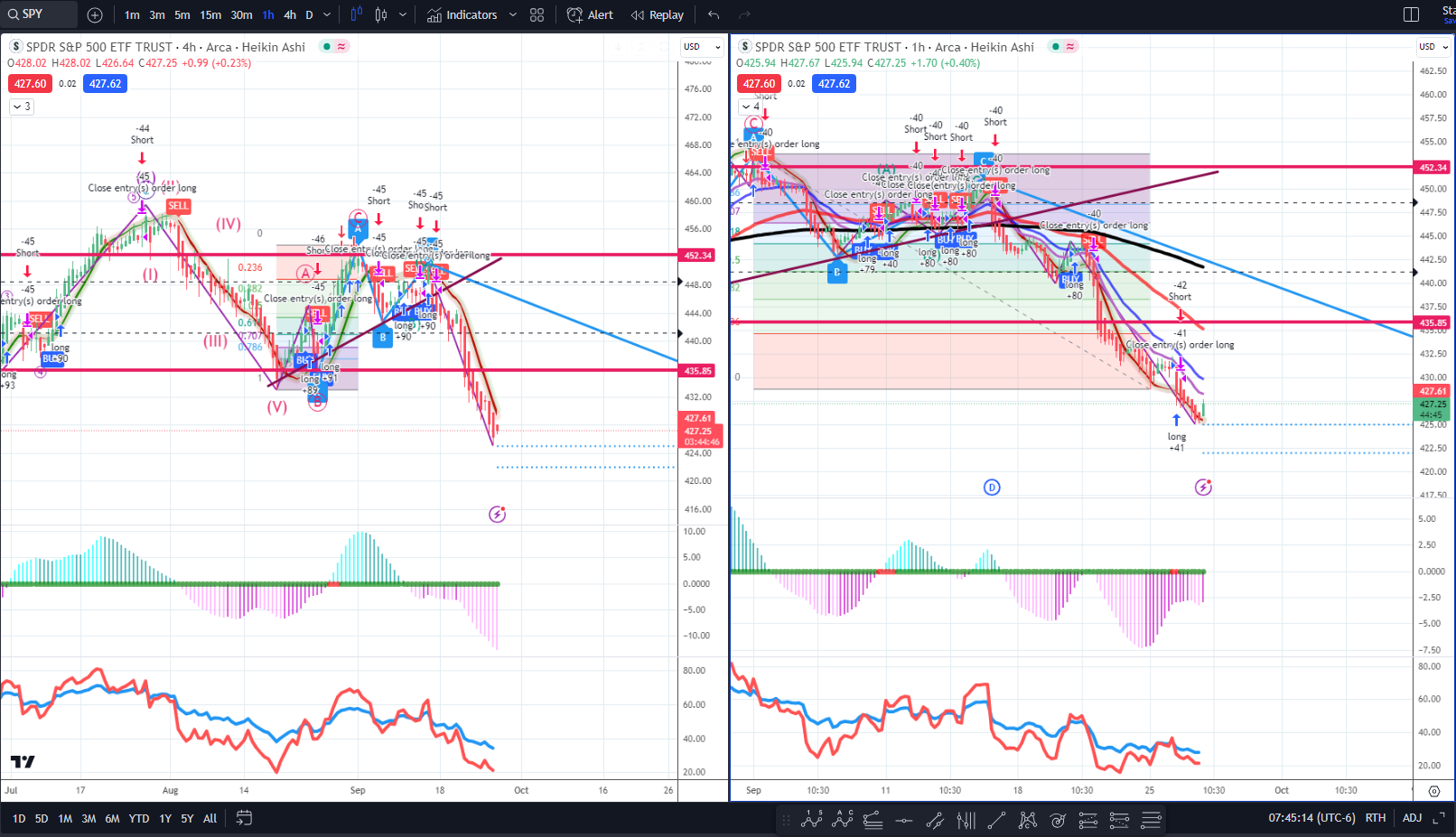The image size is (1456, 837).
Task: Start bar Replay mode
Action: coord(658,14)
